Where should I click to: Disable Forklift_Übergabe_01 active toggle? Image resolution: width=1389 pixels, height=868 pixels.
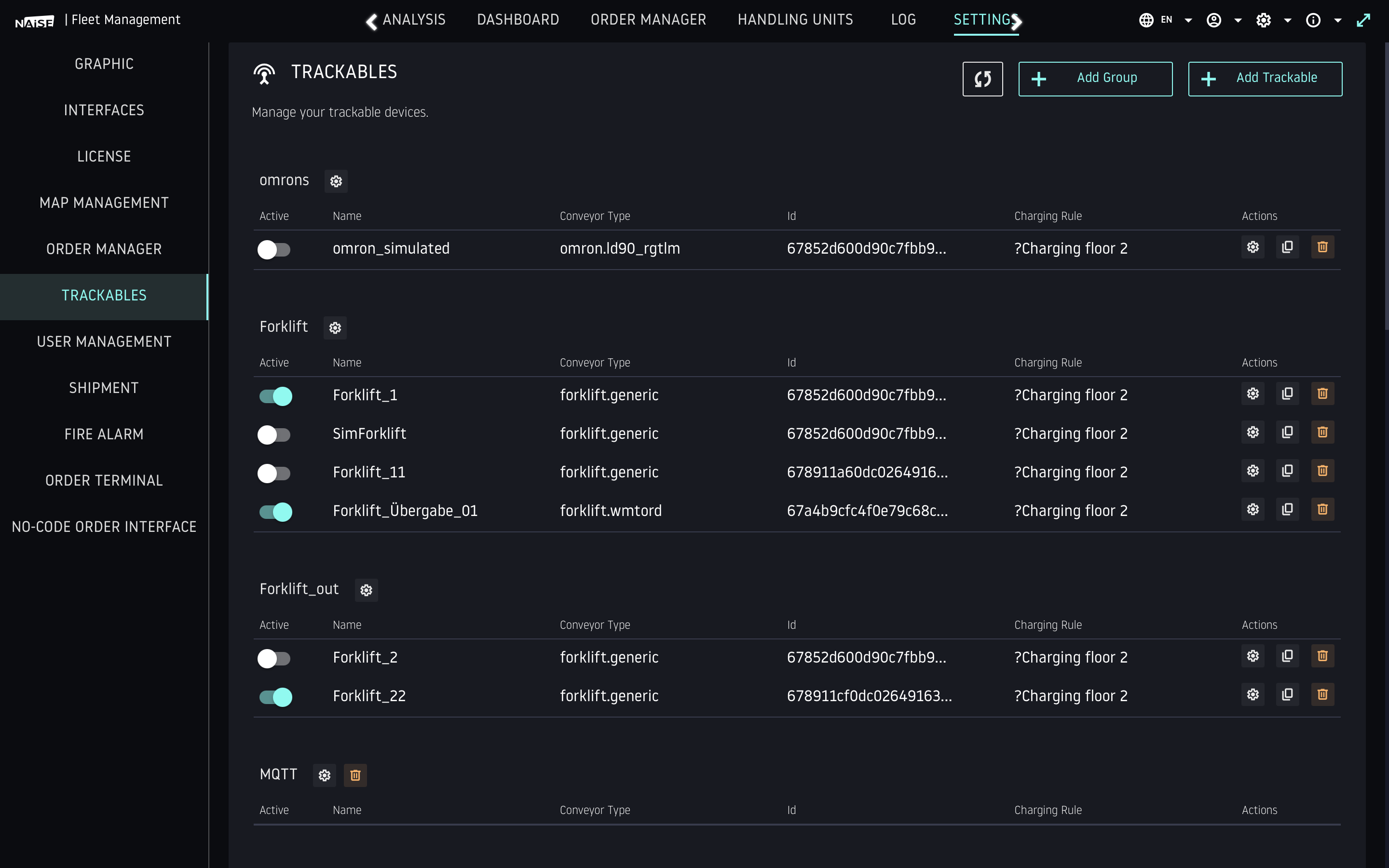click(x=275, y=512)
